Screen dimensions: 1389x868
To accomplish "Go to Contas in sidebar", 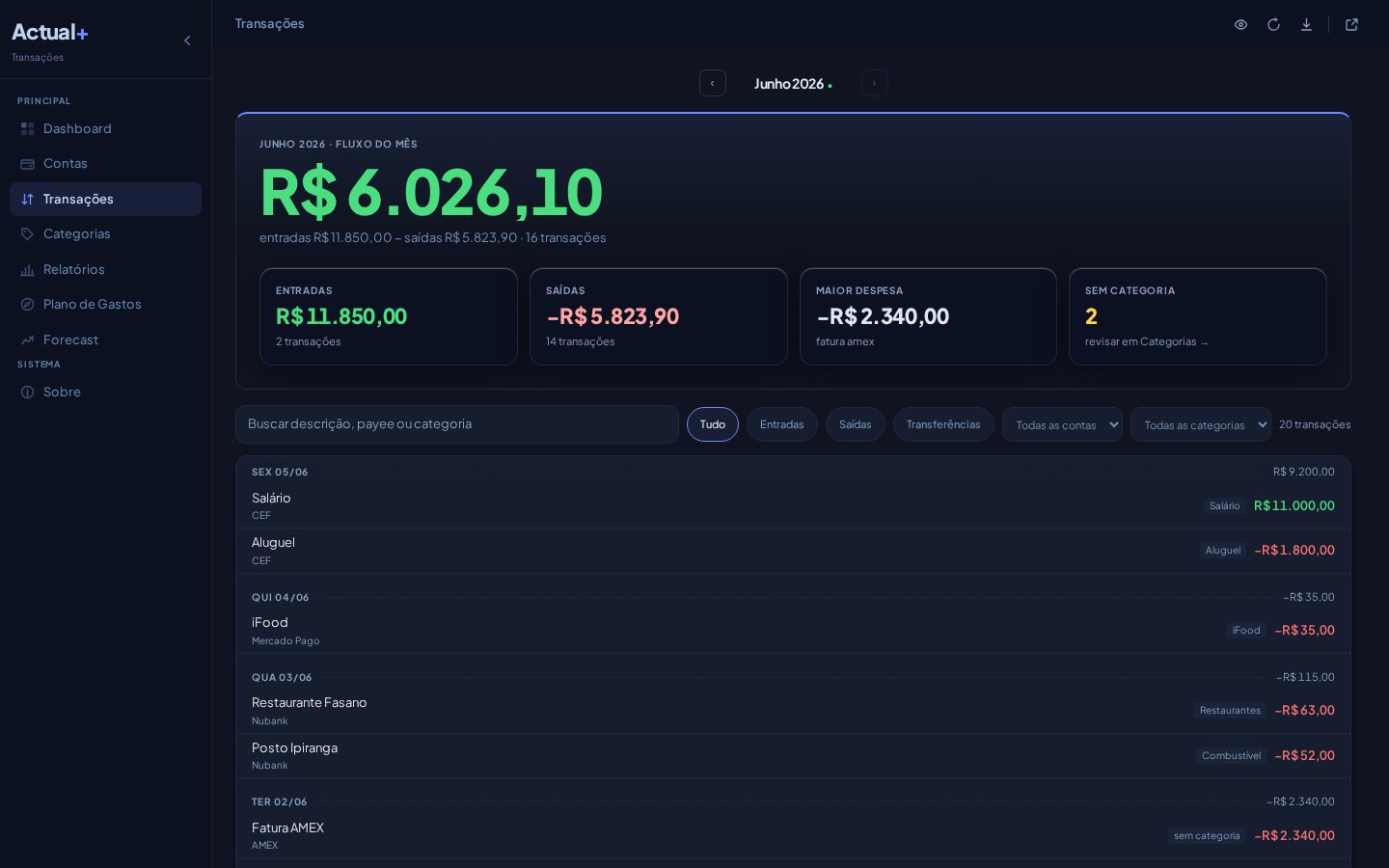I will [105, 164].
